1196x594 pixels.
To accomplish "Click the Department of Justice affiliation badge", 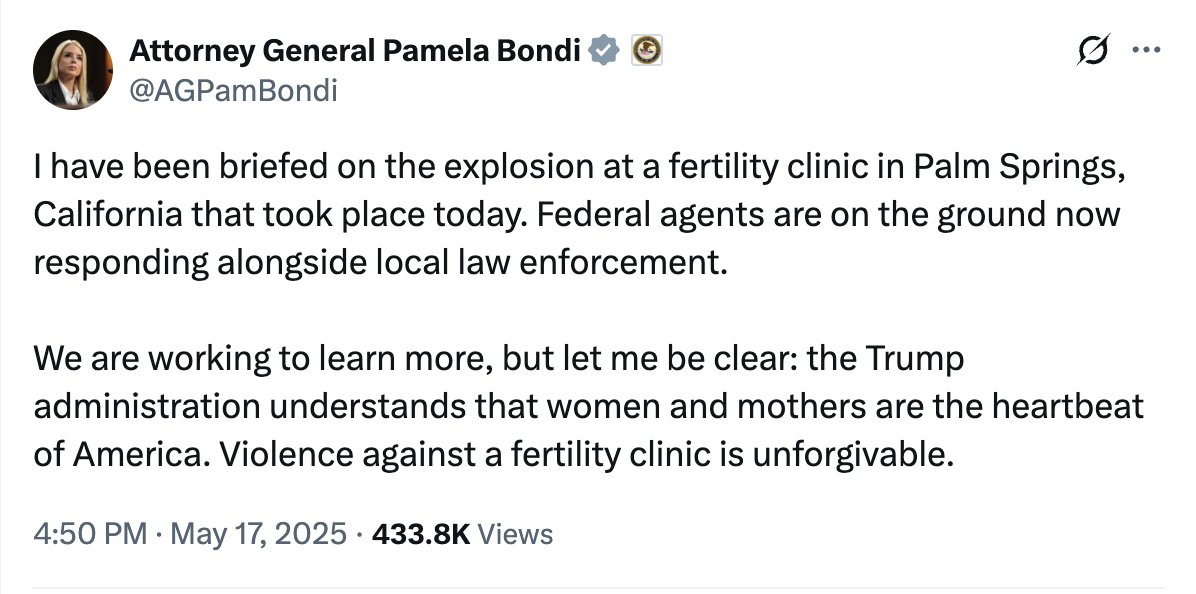I will [x=646, y=49].
